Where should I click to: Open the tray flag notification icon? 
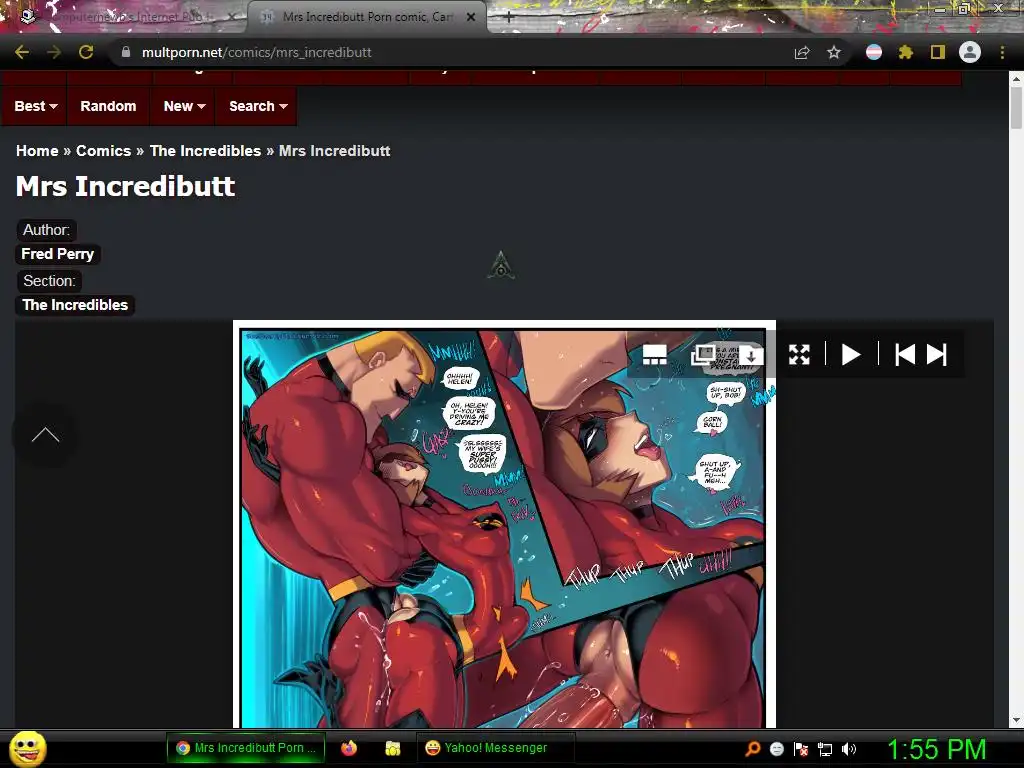[801, 749]
